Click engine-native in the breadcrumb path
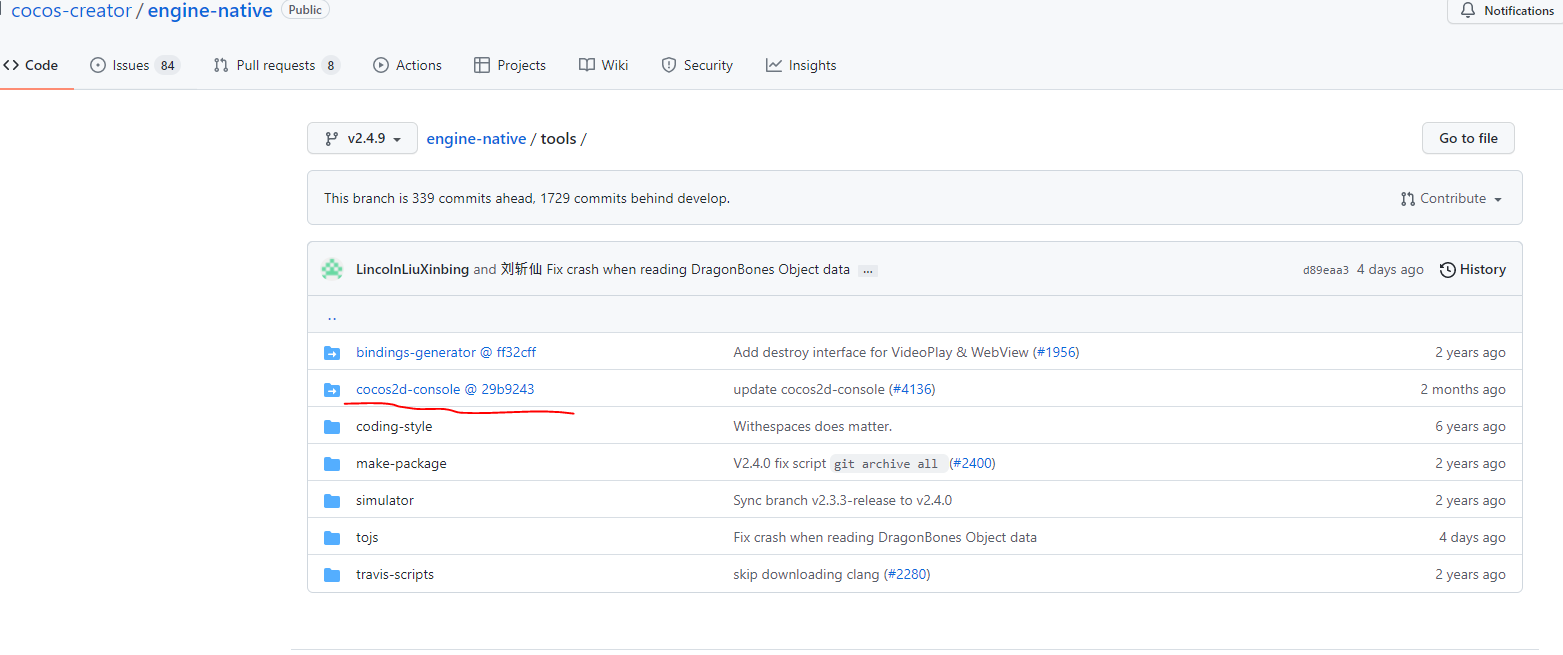Viewport: 1563px width, 655px height. 476,139
